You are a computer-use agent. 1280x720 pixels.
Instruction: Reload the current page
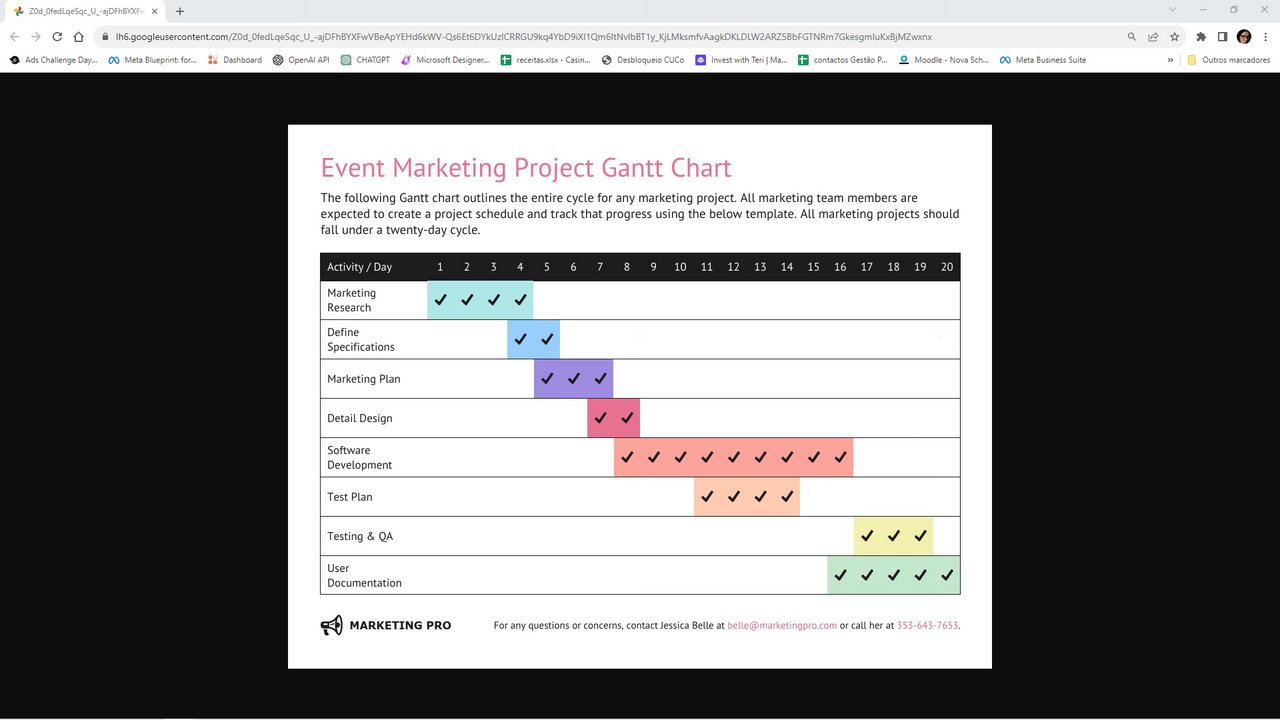coord(57,36)
